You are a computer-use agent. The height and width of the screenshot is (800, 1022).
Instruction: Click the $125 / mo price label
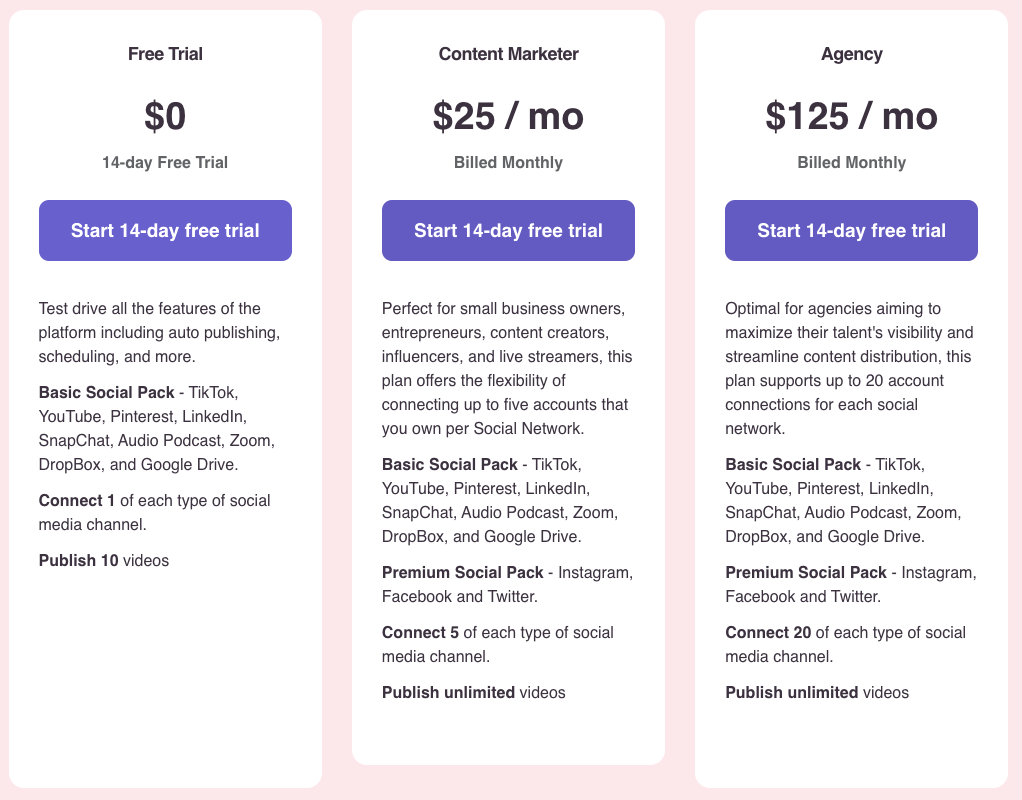tap(851, 116)
